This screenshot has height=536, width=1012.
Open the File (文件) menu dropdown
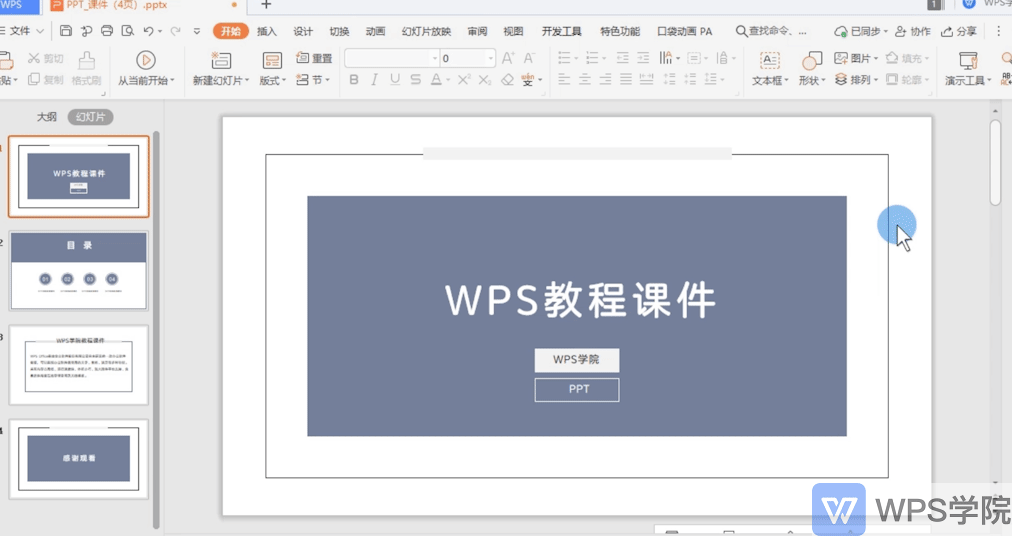23,31
